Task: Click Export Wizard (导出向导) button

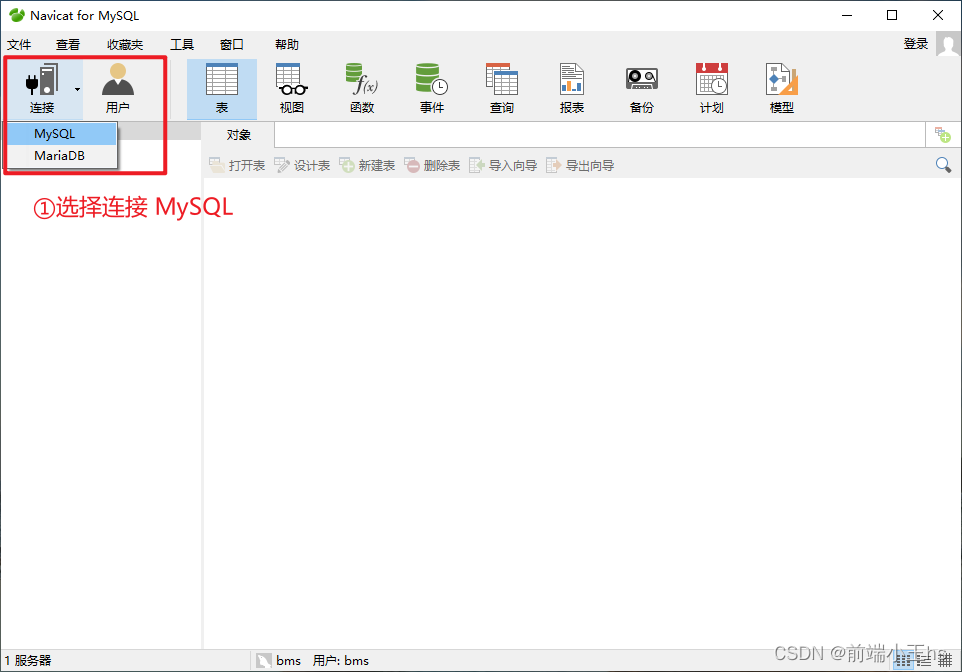Action: point(580,165)
